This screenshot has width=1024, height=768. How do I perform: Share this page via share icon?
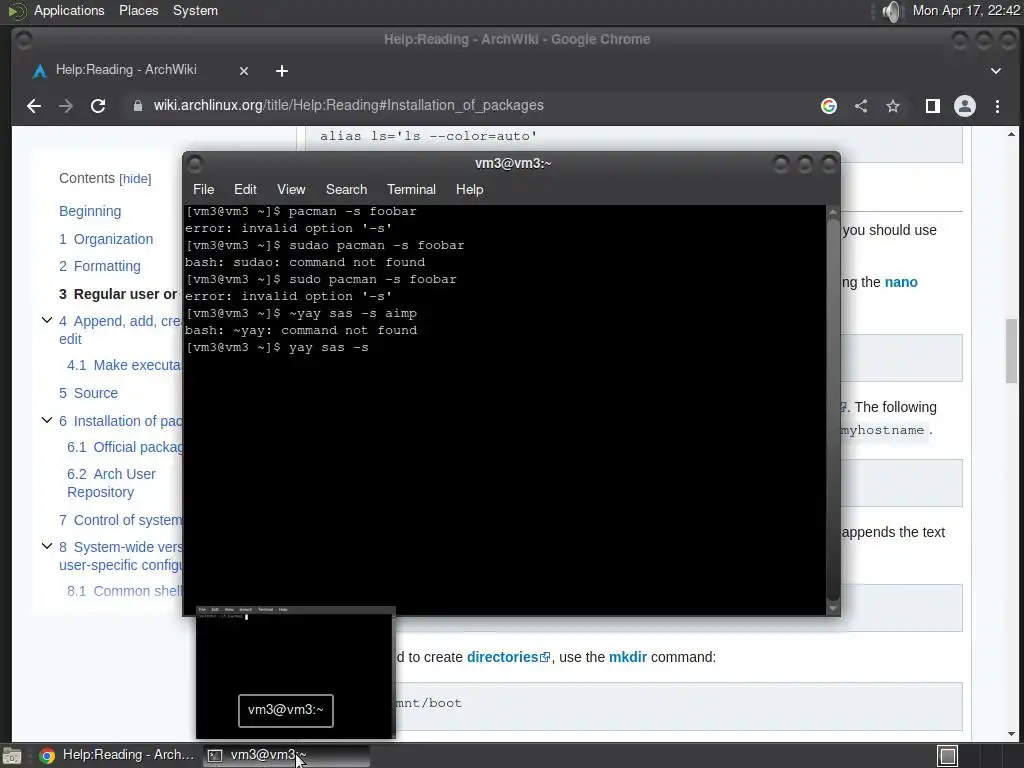click(861, 106)
